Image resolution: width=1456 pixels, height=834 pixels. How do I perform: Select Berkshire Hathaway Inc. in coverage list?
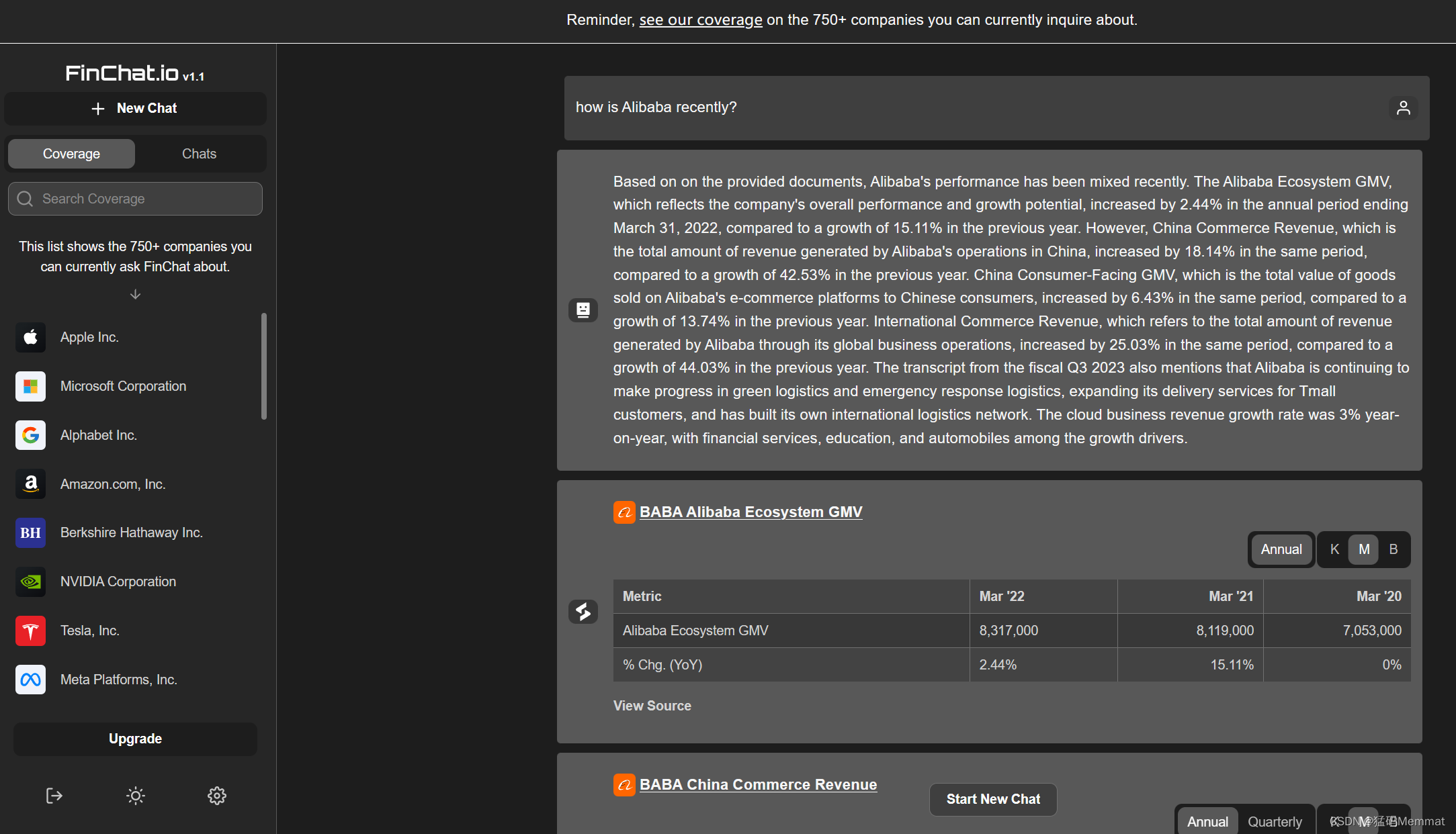pos(132,532)
